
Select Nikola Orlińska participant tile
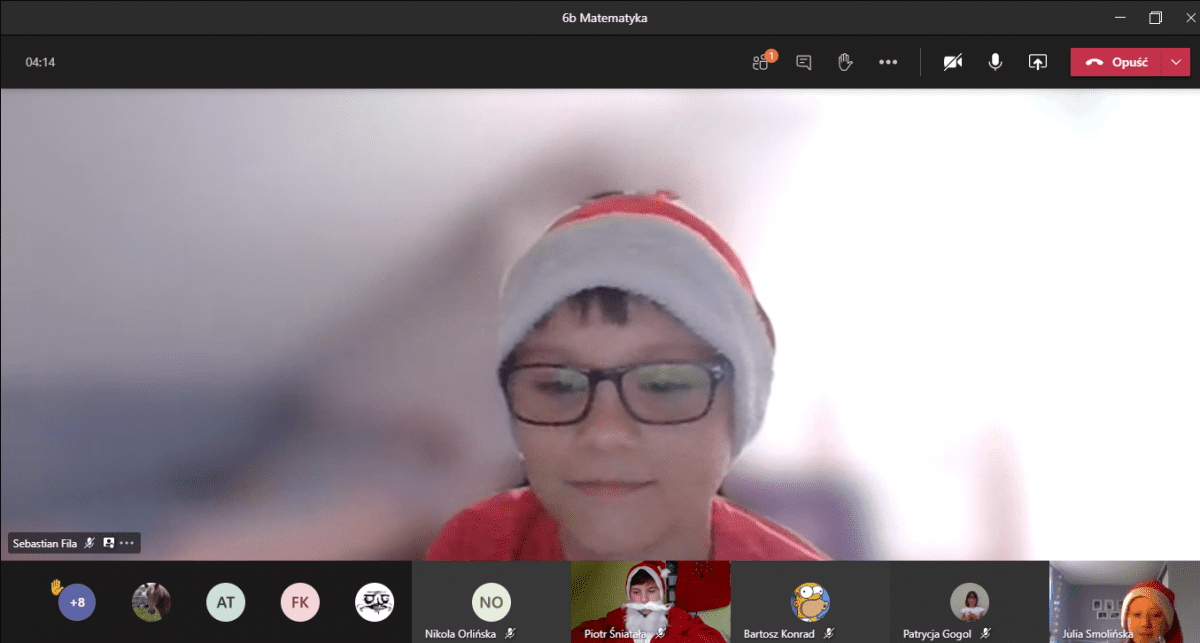[x=491, y=602]
